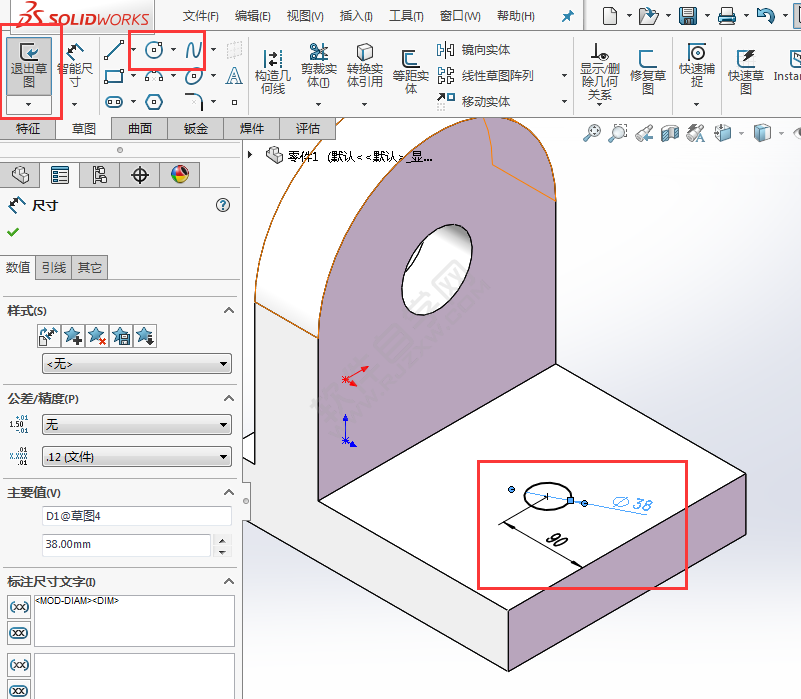Accept the dimension with the green checkmark
The image size is (801, 699).
(x=13, y=231)
